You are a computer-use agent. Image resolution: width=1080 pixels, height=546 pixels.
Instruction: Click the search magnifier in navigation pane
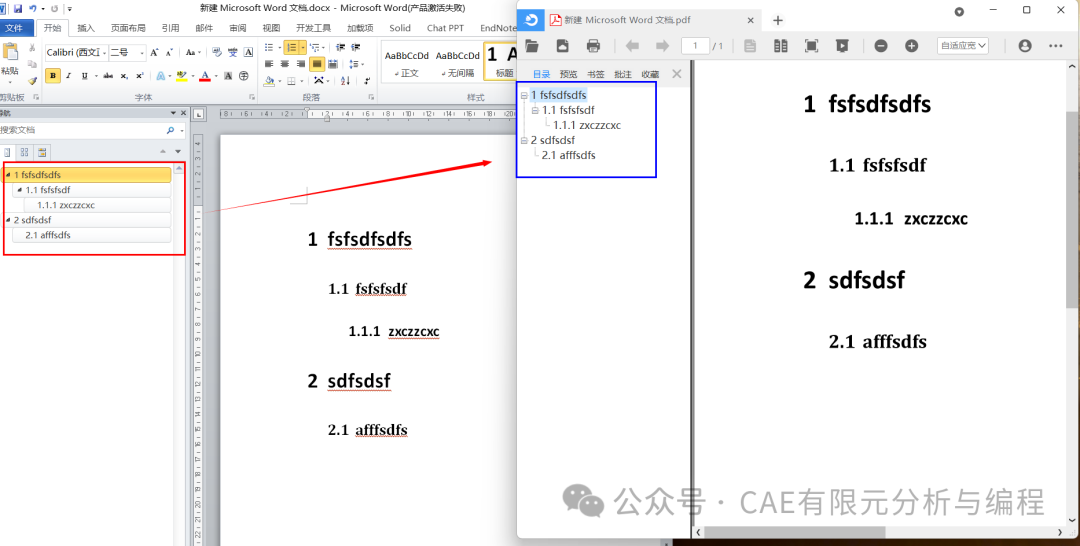coord(170,130)
